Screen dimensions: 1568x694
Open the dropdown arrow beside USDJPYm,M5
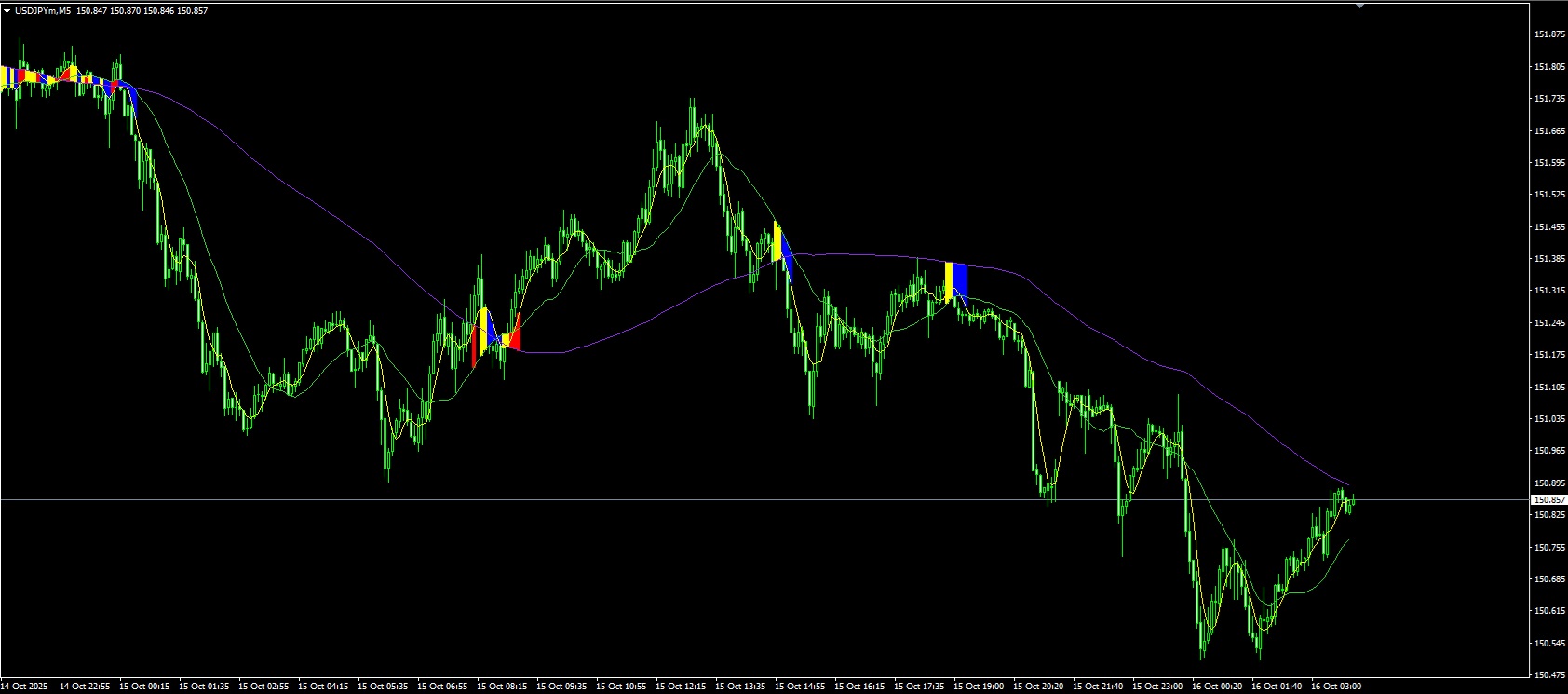point(7,11)
